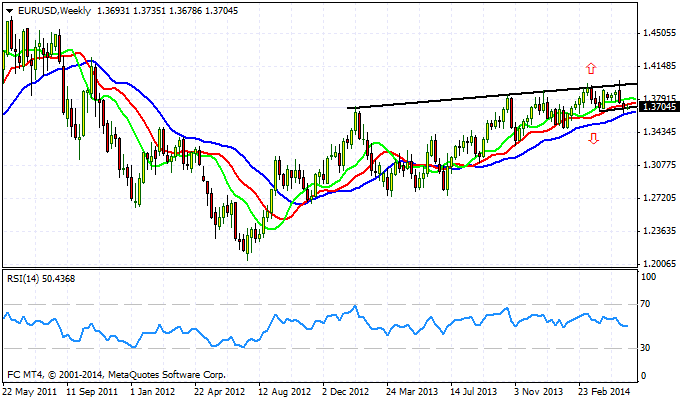The image size is (680, 400).
Task: Click the 24 Mar 2013 date label
Action: point(412,391)
